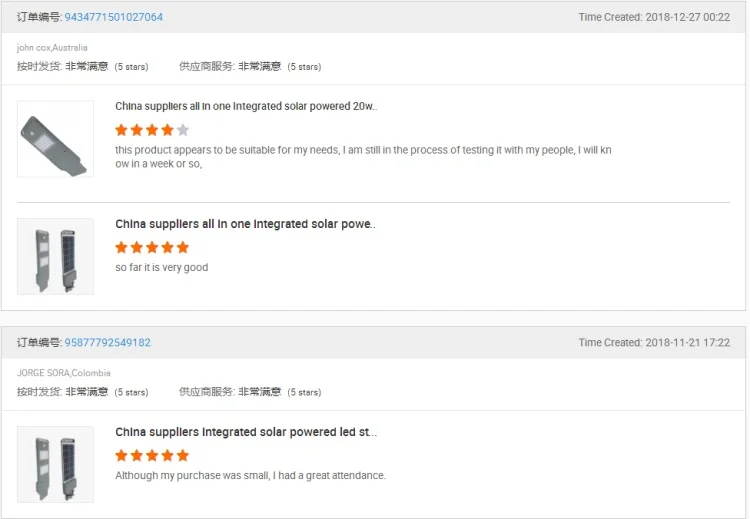This screenshot has width=750, height=519.
Task: Click the fourth orange star of the 20w review
Action: [x=167, y=130]
